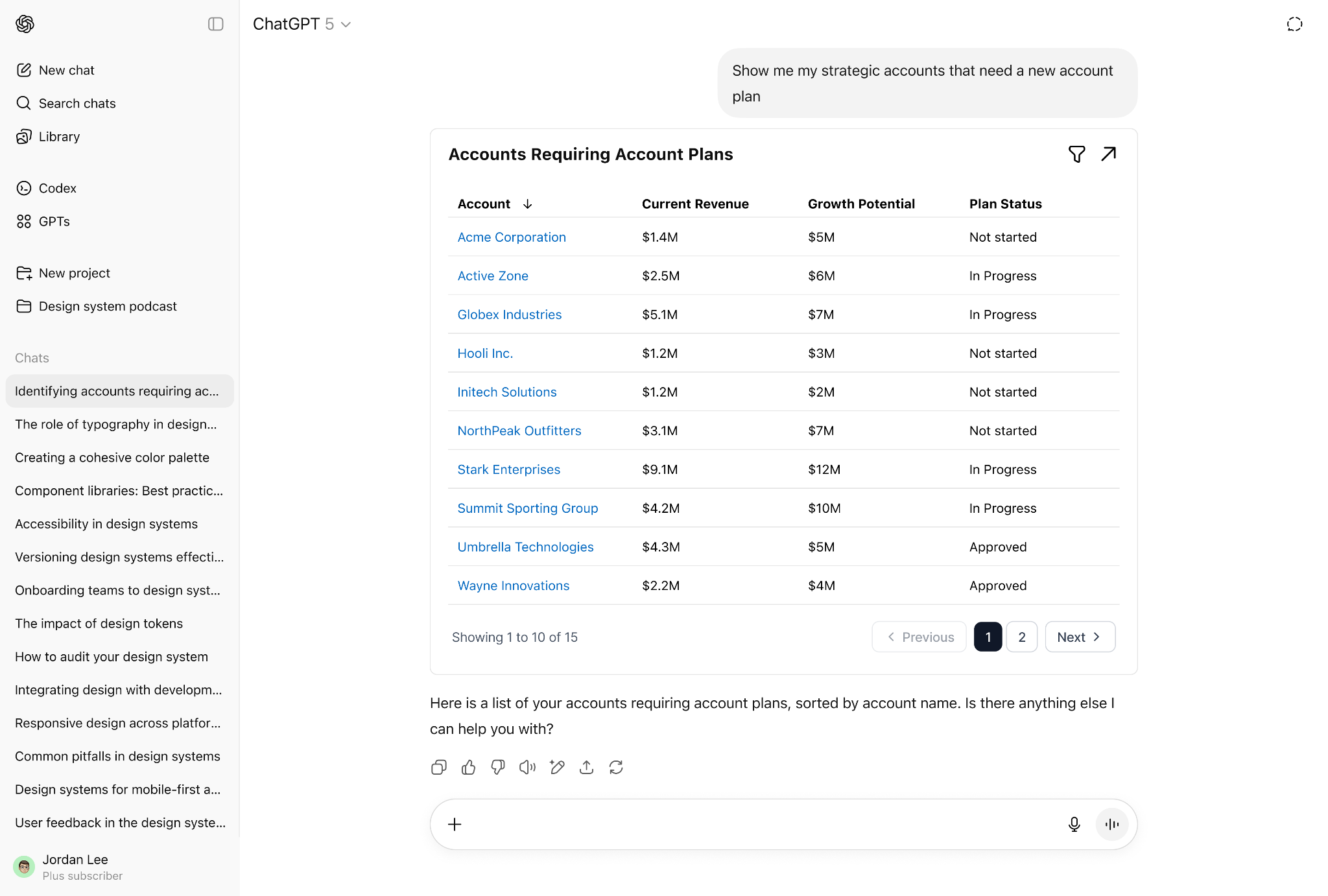Screen dimensions: 1328x896
Task: Click the Current Revenue column header
Action: (x=695, y=204)
